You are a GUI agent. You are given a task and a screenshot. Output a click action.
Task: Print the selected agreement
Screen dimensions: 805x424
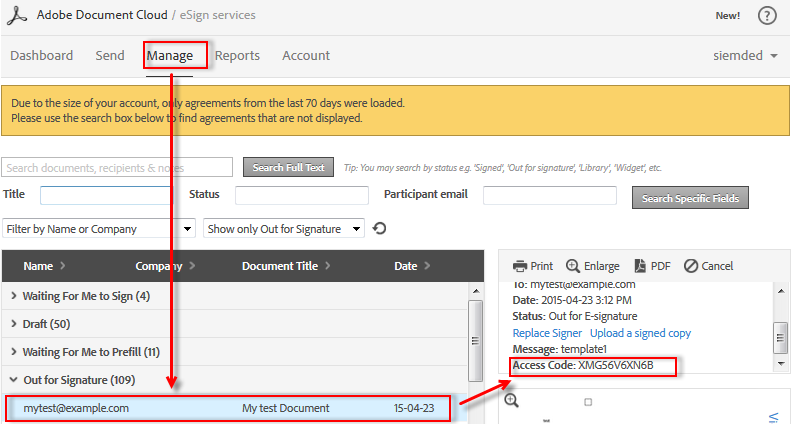[x=533, y=266]
